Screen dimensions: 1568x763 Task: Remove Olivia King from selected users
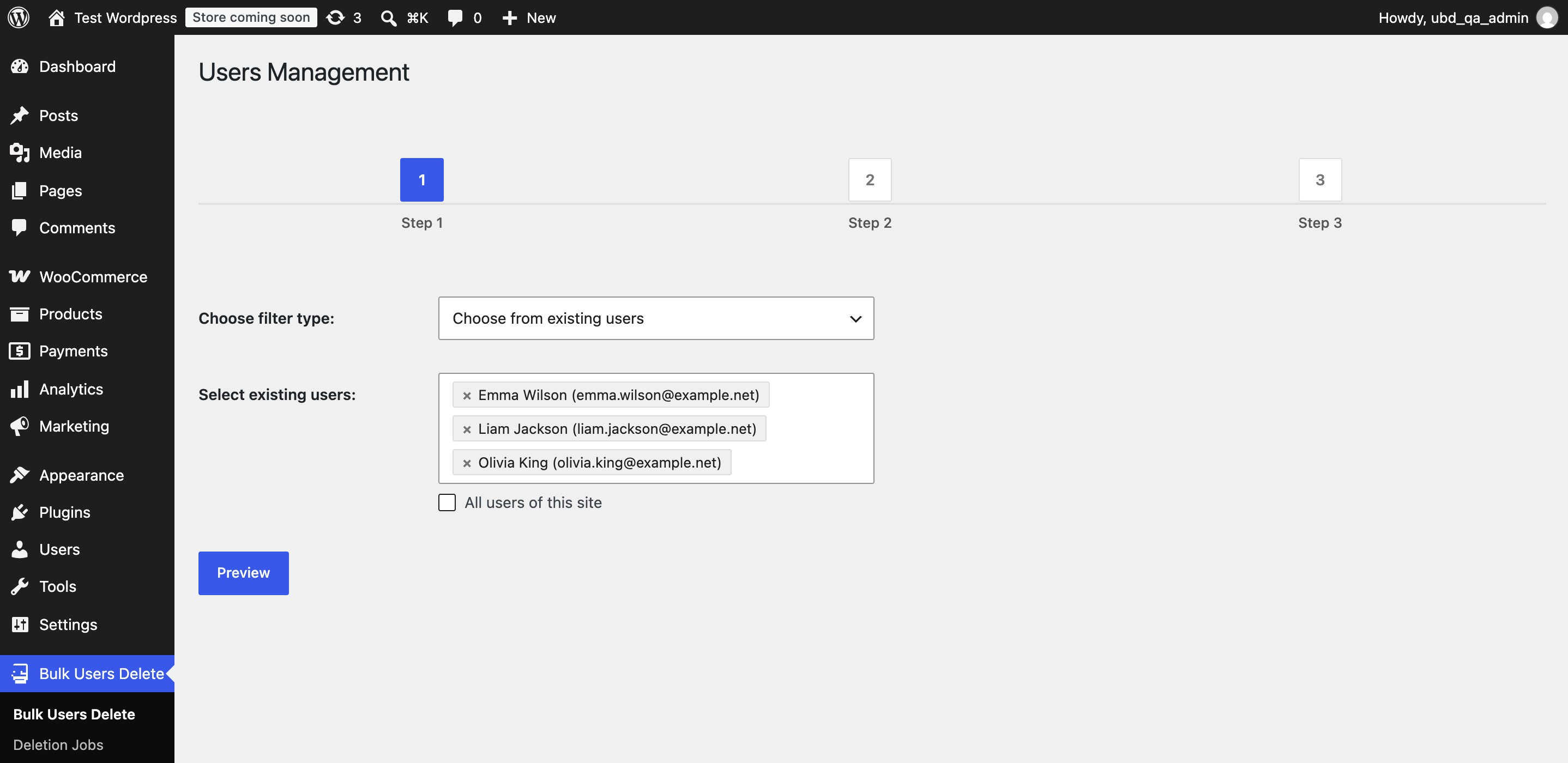click(x=467, y=463)
